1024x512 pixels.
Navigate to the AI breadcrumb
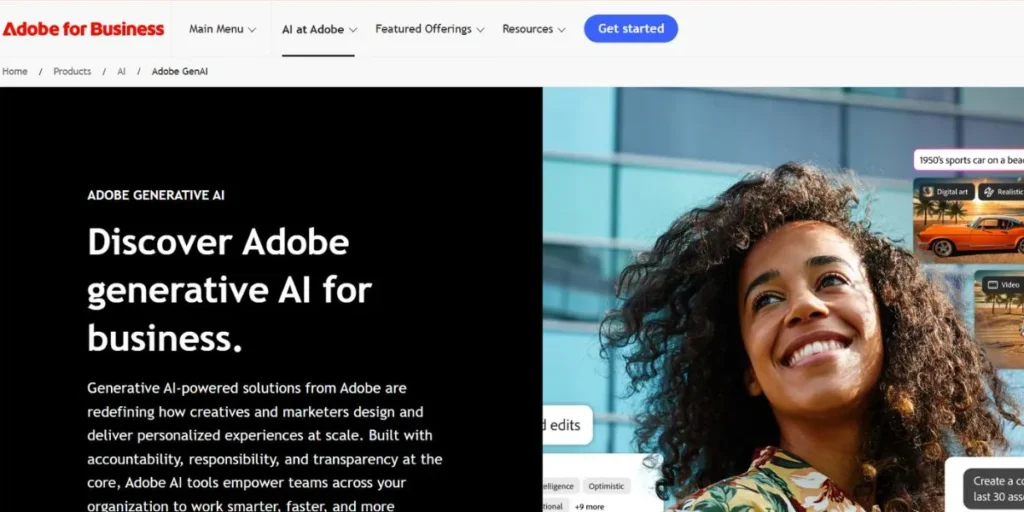click(121, 71)
